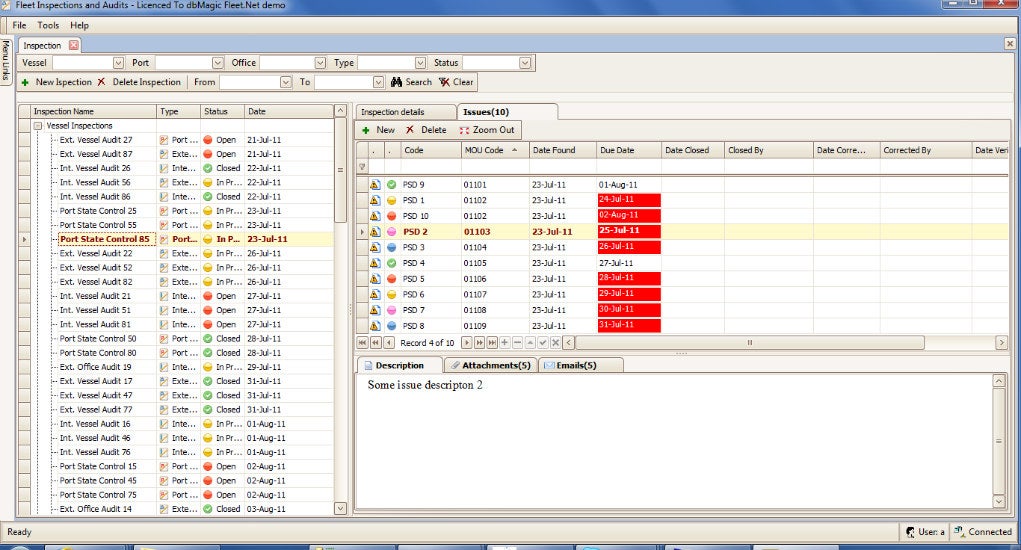Go to first record in navigator

(363, 343)
